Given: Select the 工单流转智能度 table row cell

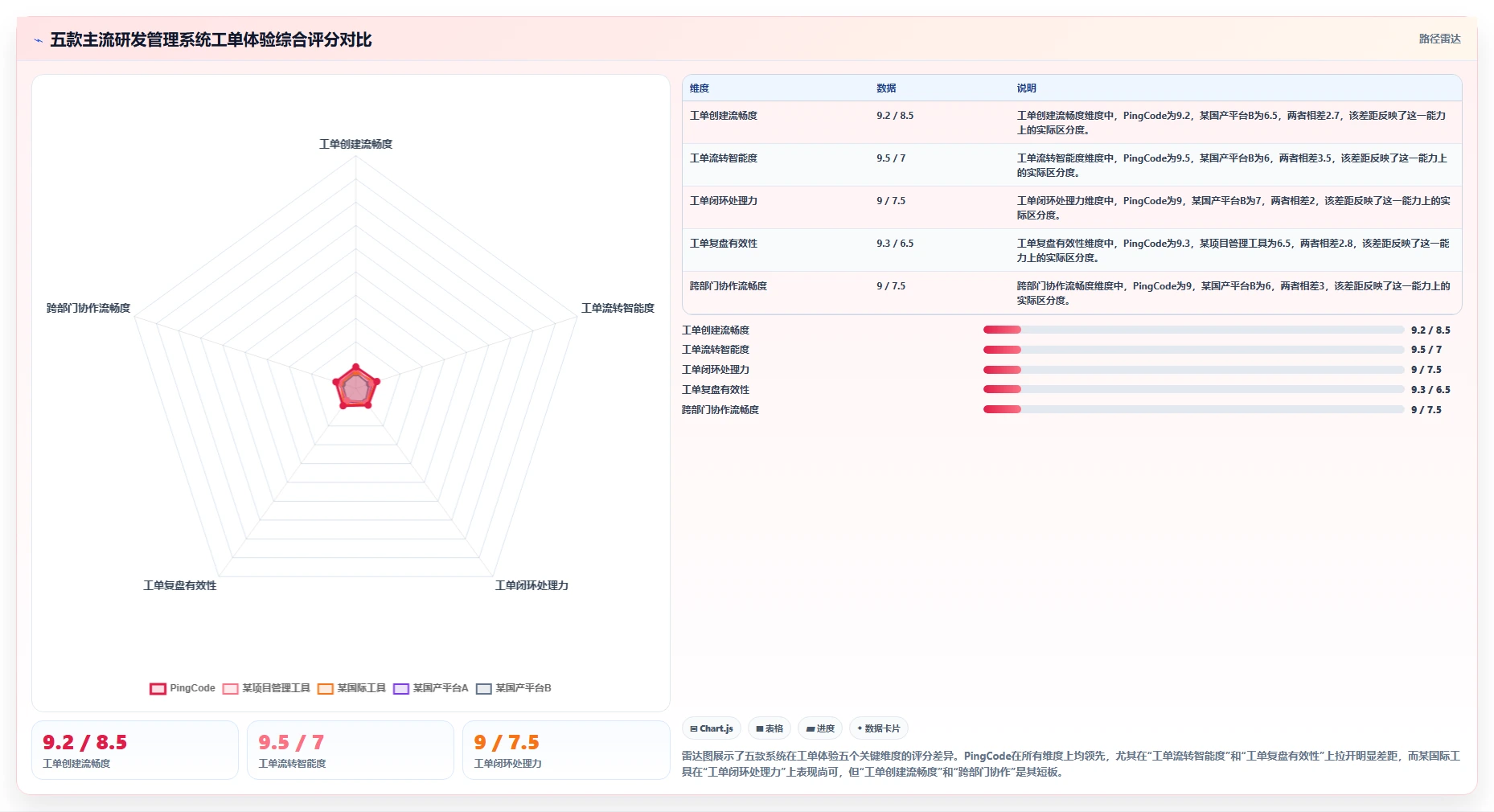Looking at the screenshot, I should pos(724,158).
